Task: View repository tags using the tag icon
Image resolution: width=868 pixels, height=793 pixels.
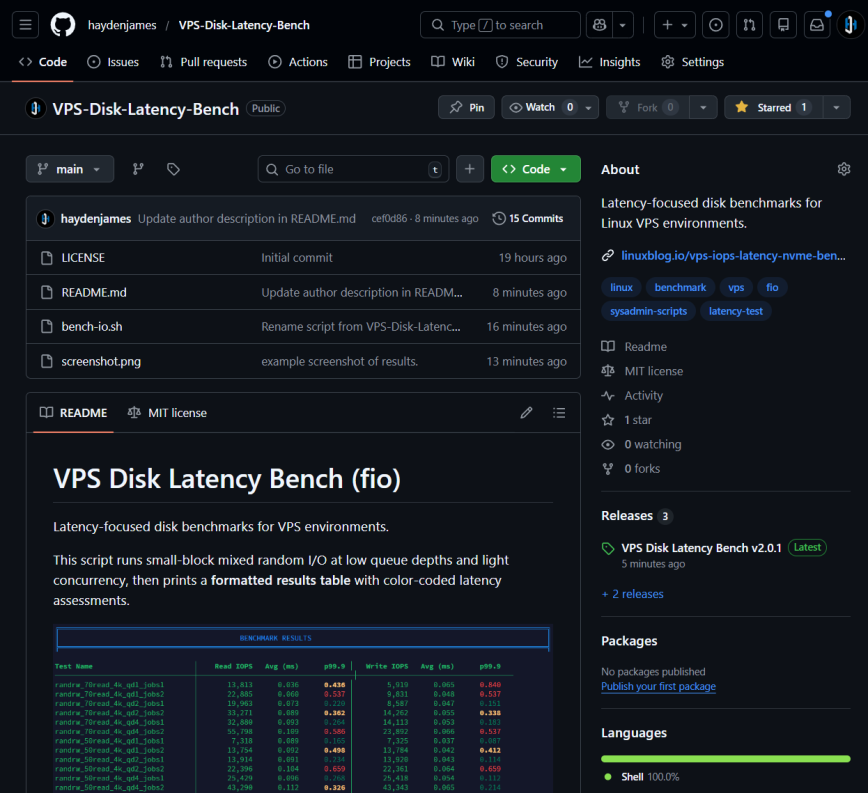Action: coord(172,169)
